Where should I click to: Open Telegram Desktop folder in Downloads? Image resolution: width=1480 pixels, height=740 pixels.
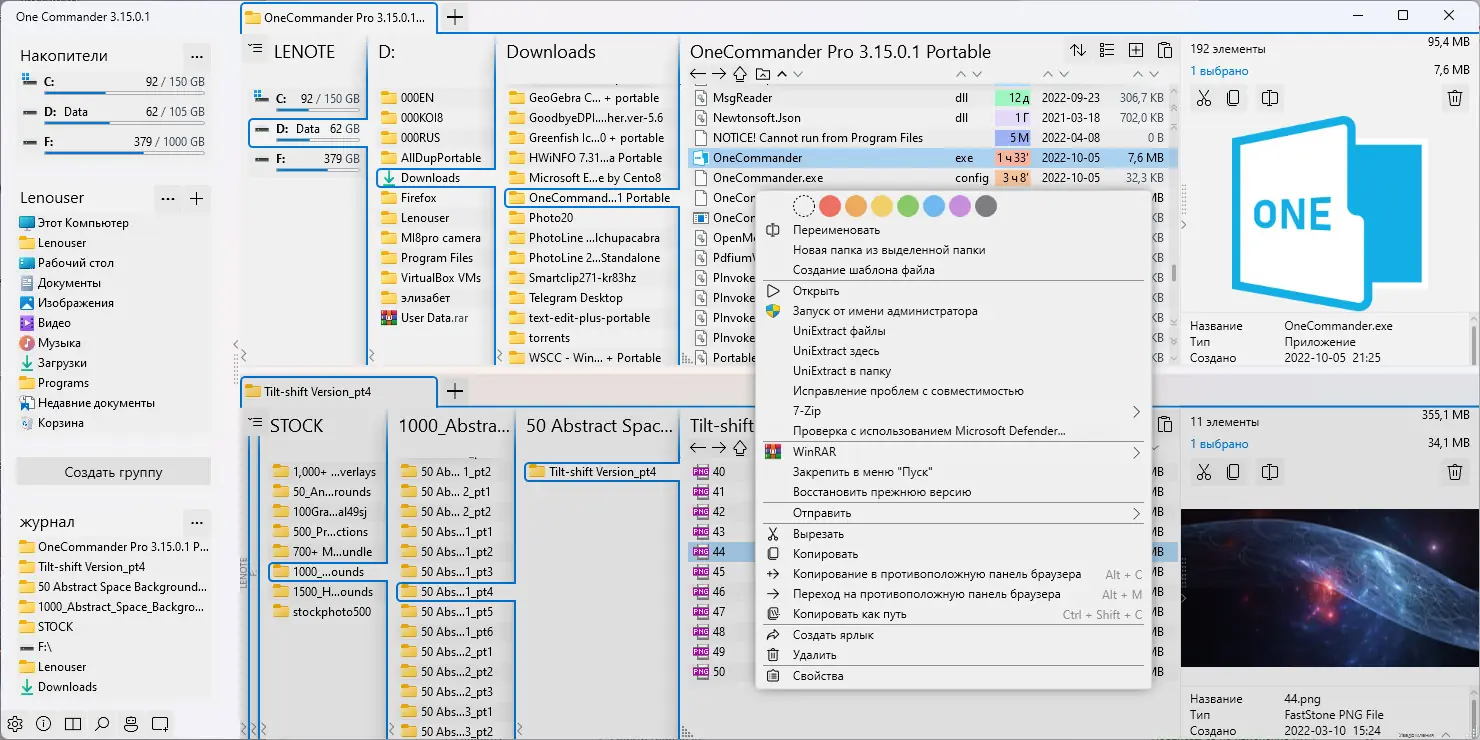pos(592,298)
